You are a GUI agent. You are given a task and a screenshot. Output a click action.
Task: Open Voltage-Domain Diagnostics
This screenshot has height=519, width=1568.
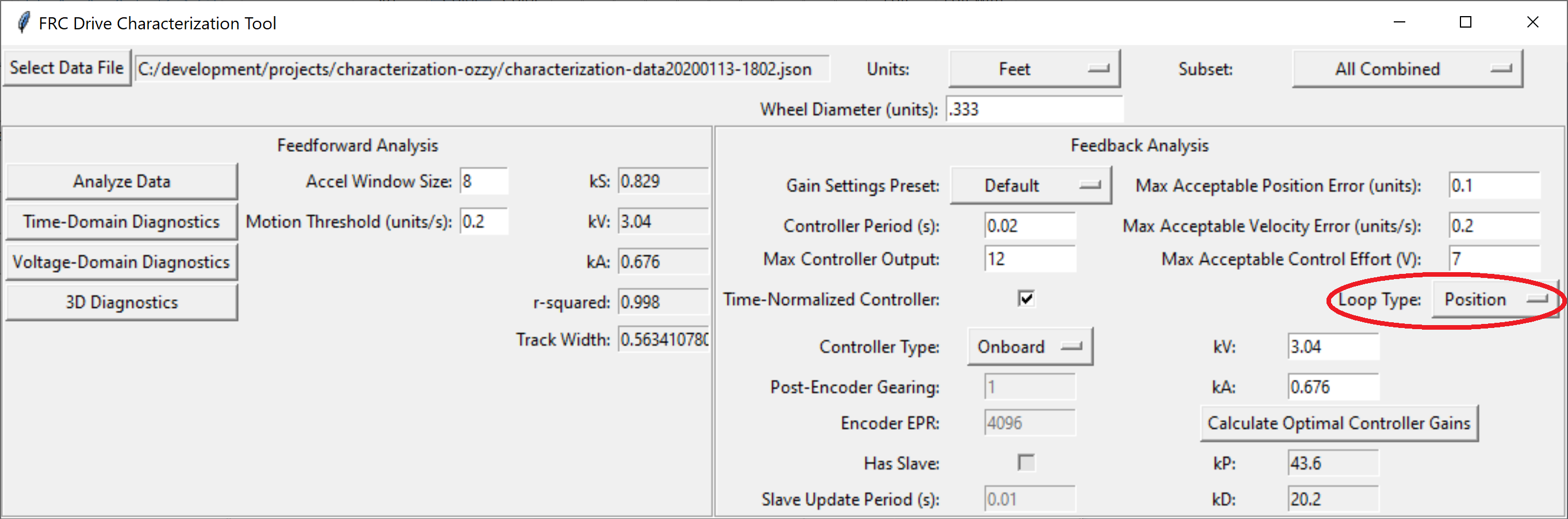(121, 261)
